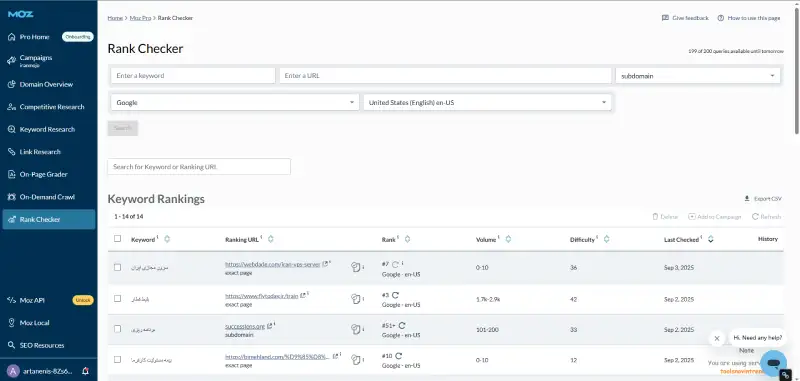Screen dimensions: 800x381
Task: Open Keyword Research tool
Action: coord(47,129)
